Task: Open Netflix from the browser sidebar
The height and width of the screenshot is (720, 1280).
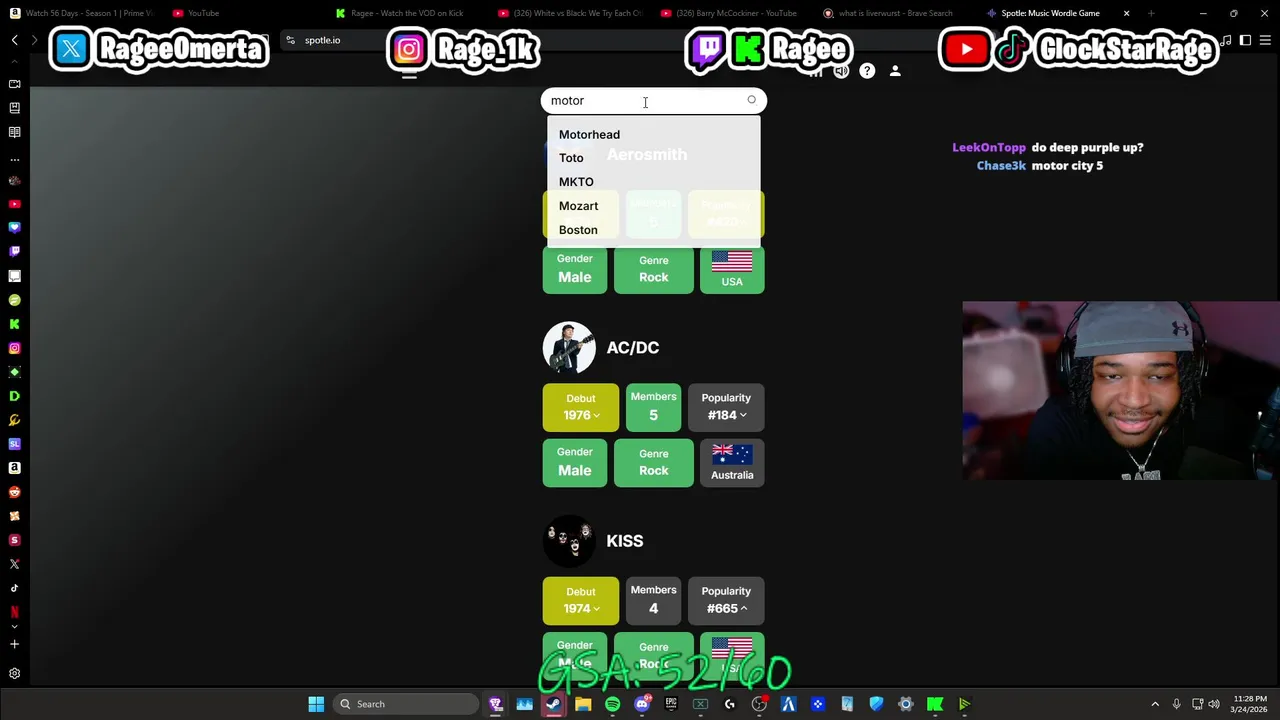Action: (x=14, y=612)
